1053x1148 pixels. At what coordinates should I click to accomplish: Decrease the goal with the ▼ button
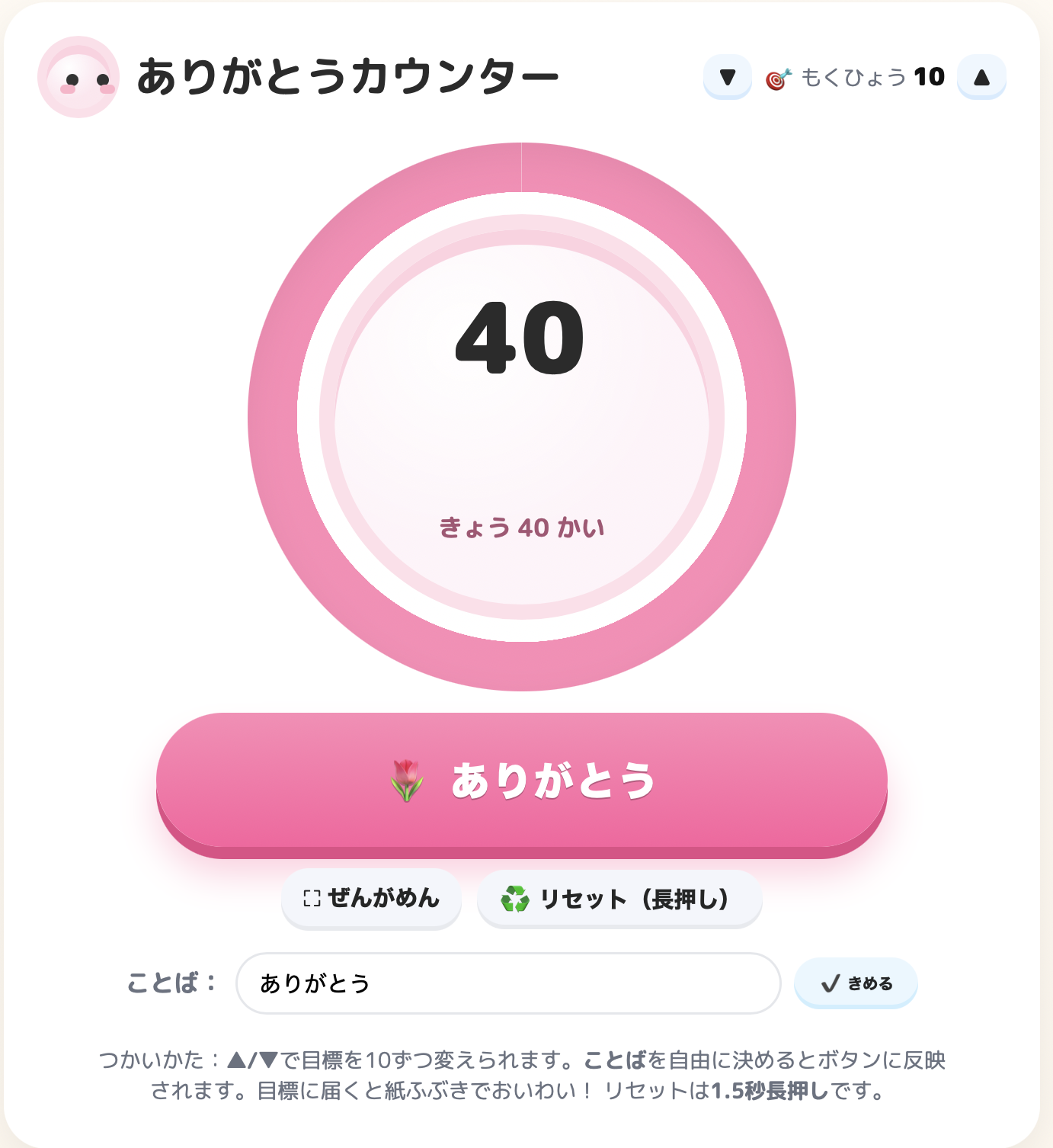click(x=728, y=77)
